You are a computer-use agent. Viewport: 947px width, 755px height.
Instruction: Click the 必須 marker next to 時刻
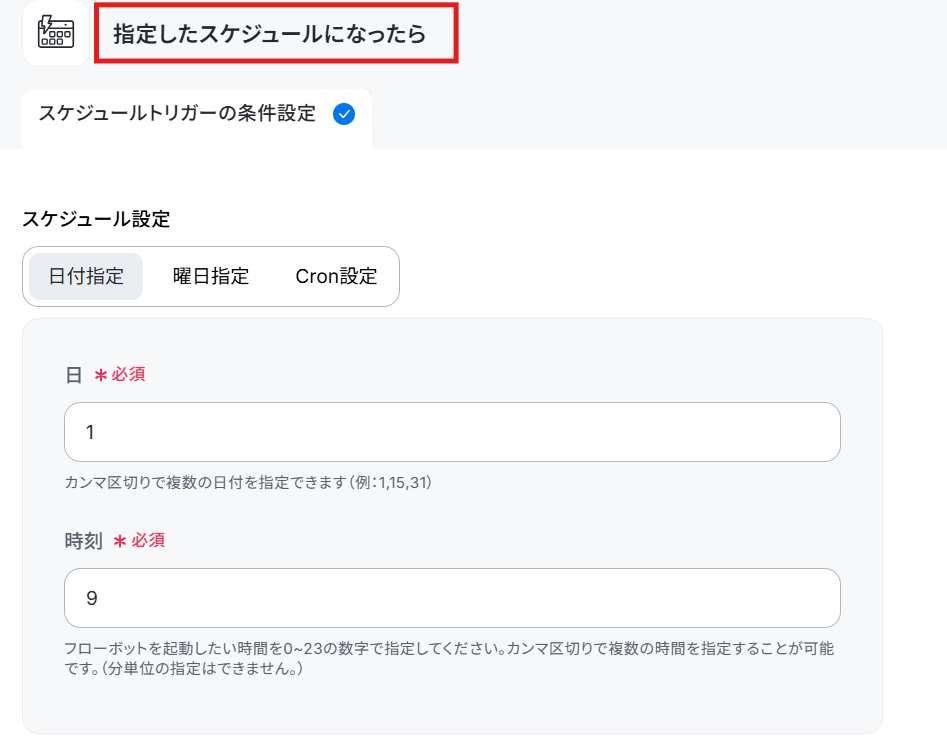click(148, 540)
